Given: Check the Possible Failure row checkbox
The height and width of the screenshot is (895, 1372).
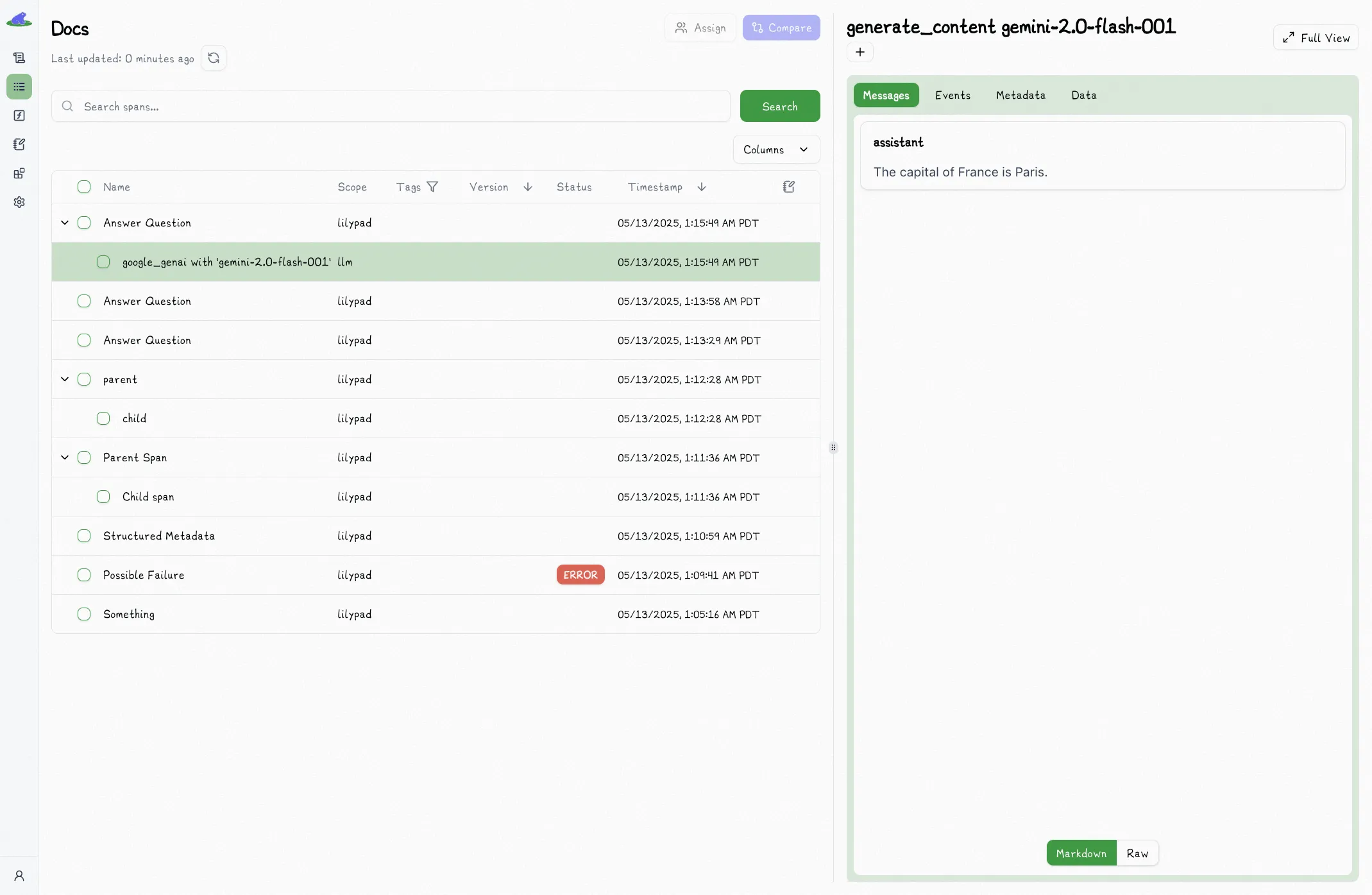Looking at the screenshot, I should (84, 575).
